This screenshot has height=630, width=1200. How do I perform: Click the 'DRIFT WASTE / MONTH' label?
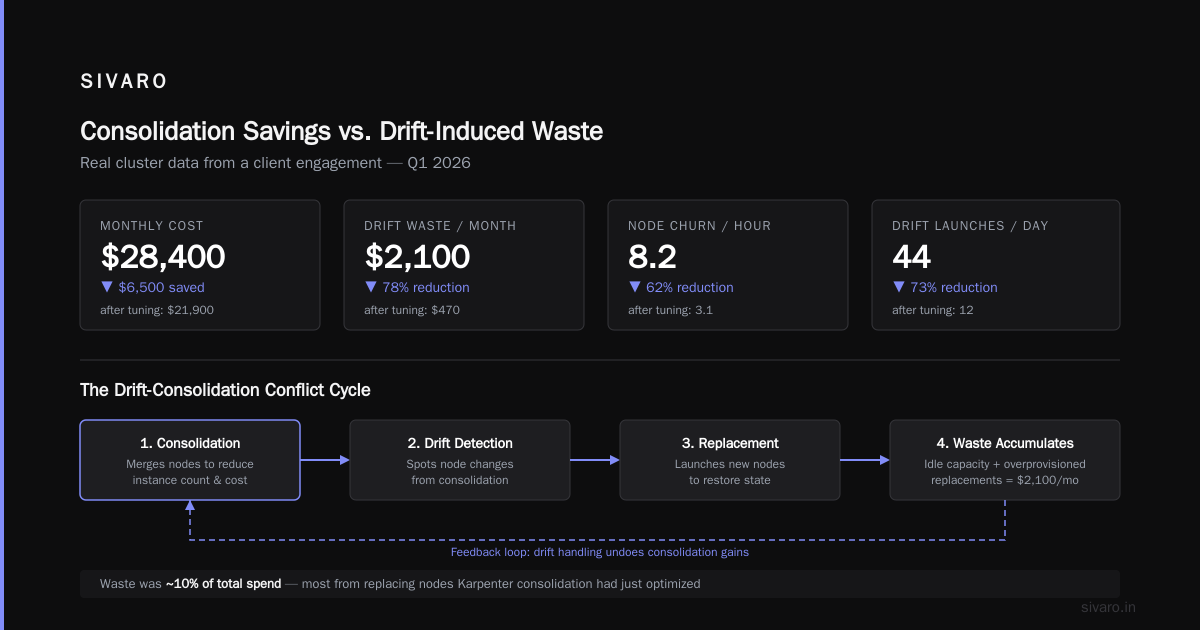click(440, 226)
